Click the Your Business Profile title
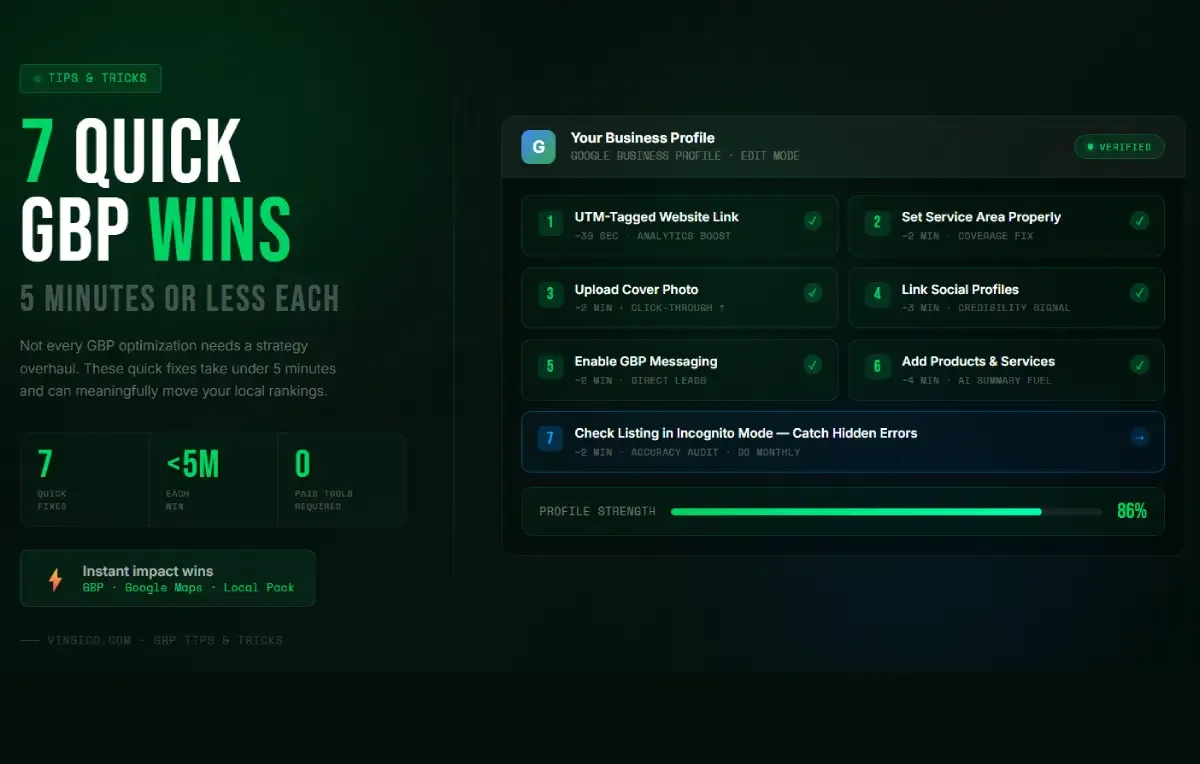 642,138
